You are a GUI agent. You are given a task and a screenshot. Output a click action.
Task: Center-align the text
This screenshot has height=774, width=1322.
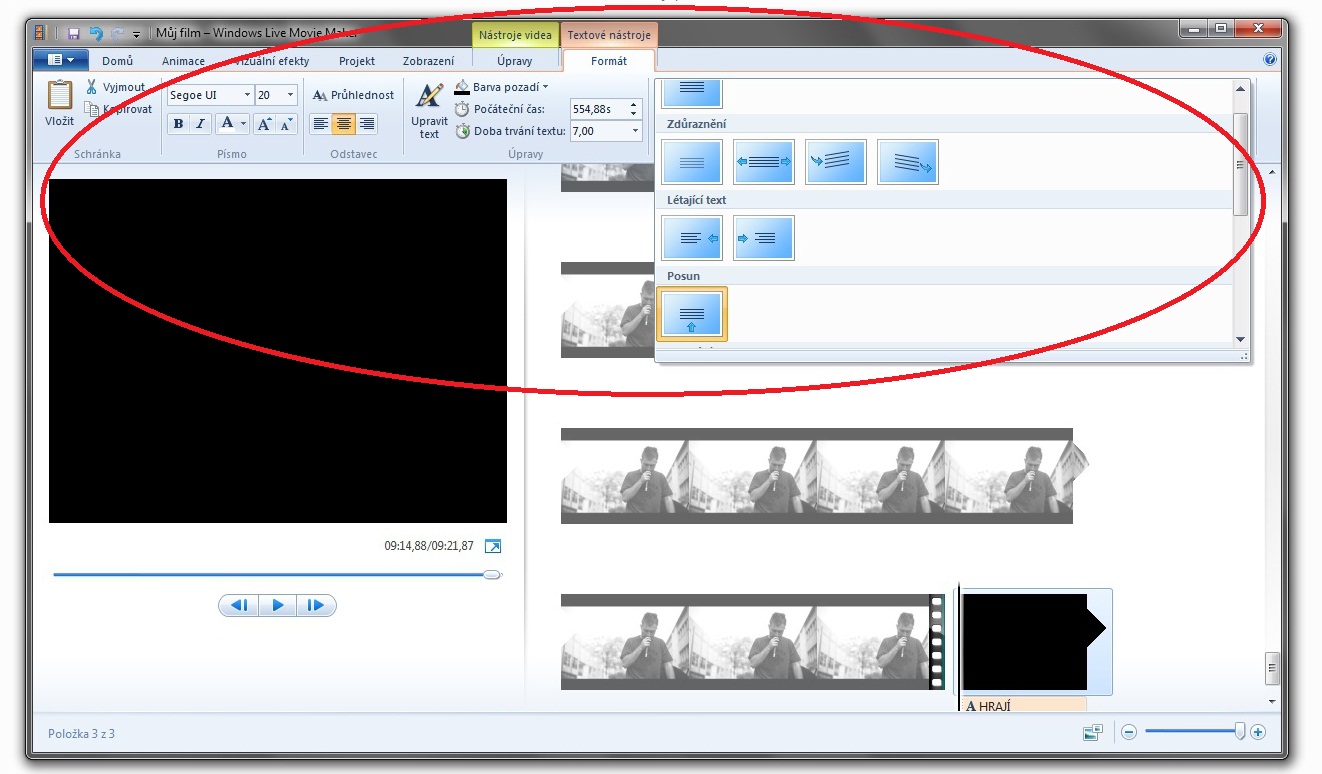344,124
